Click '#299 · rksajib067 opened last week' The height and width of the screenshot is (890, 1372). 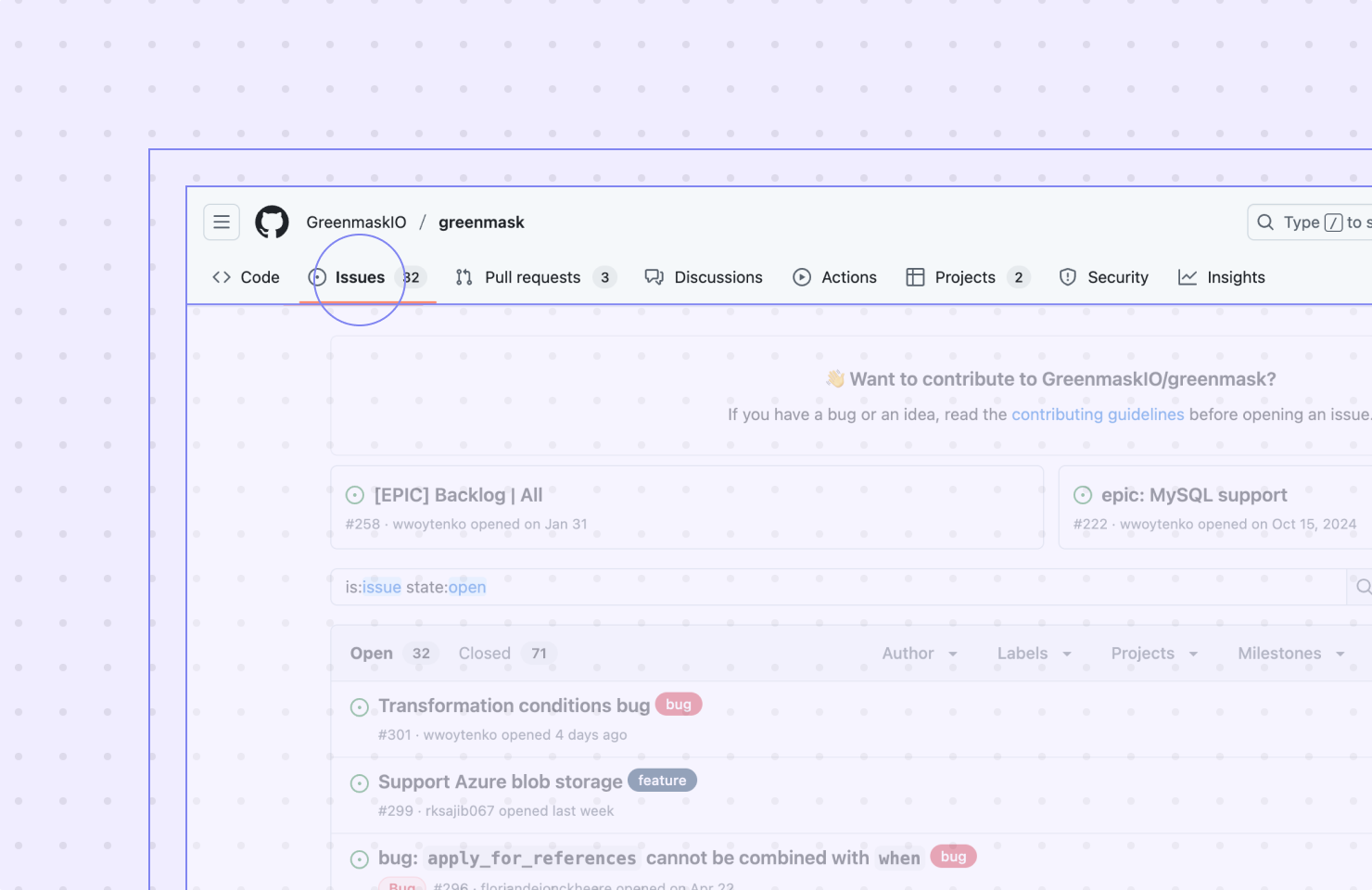coord(496,811)
